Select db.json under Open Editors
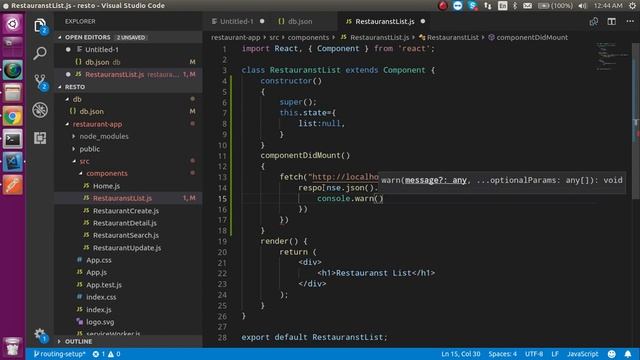The height and width of the screenshot is (360, 640). (x=129, y=62)
